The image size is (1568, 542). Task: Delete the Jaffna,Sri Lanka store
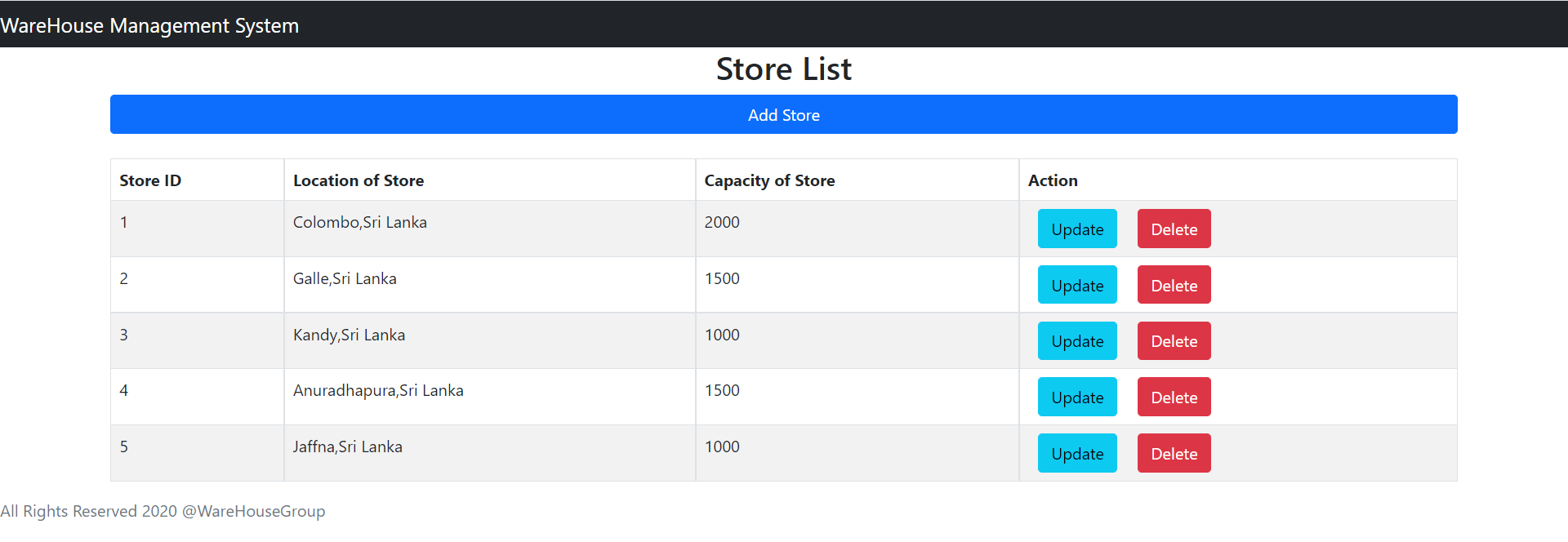(1174, 453)
